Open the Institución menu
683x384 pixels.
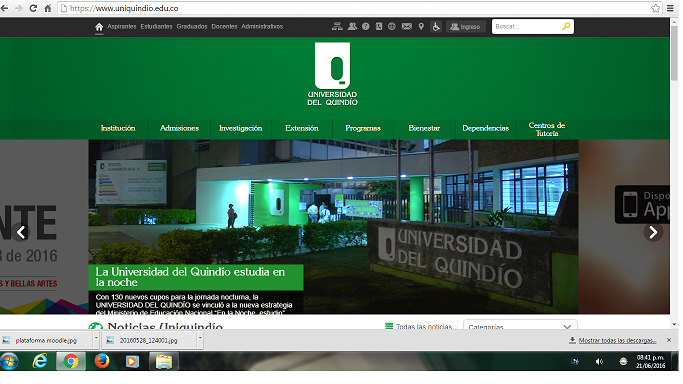pyautogui.click(x=118, y=128)
